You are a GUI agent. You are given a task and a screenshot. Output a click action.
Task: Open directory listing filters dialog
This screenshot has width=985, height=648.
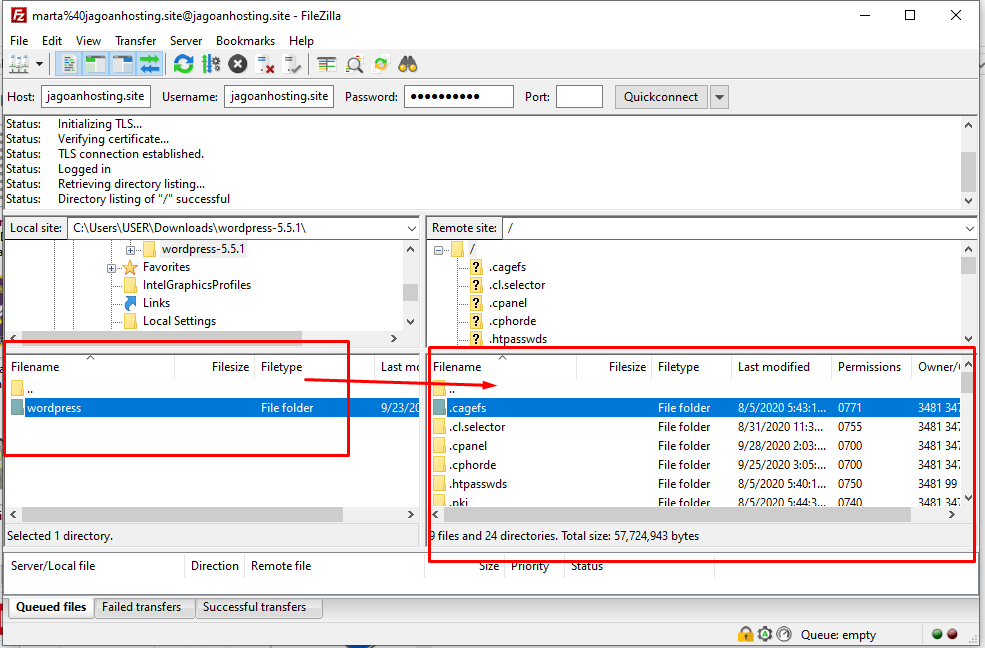click(x=327, y=64)
